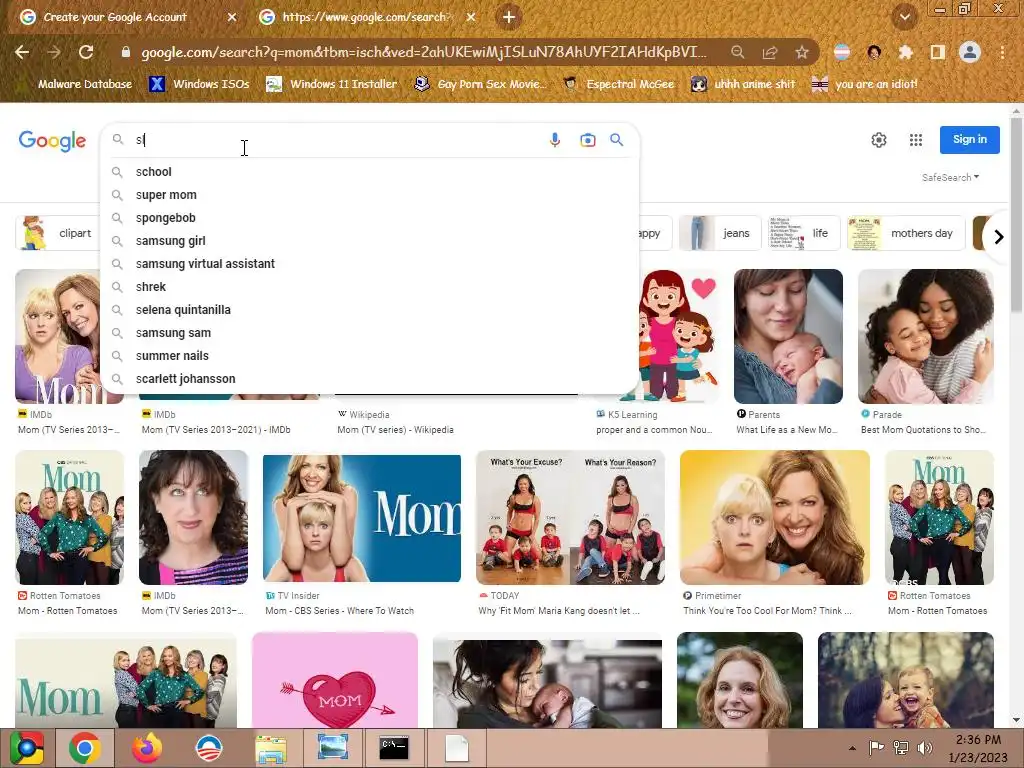Viewport: 1024px width, 768px height.
Task: Open the Espectral McGee bookmark
Action: [618, 84]
